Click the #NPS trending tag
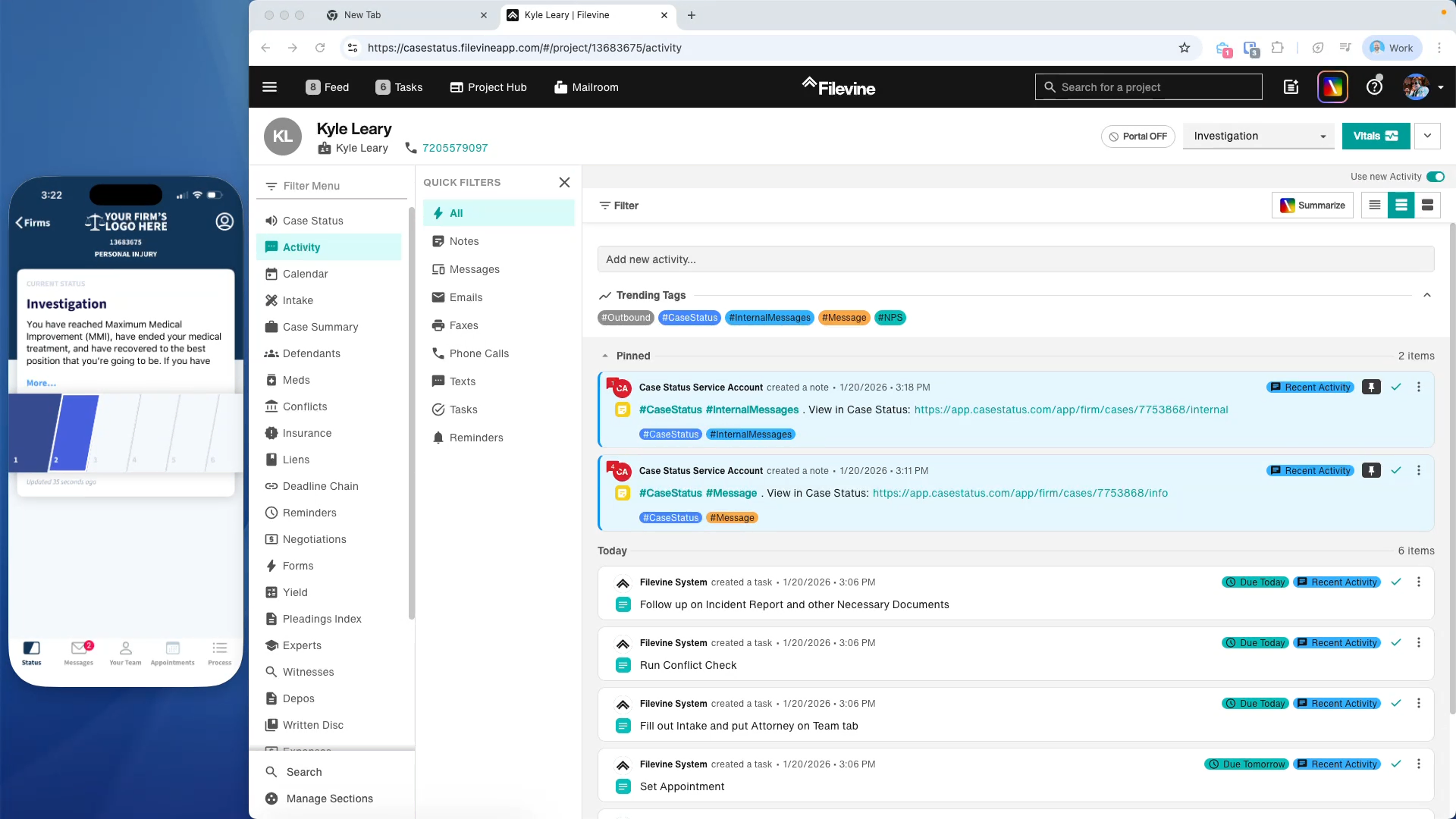This screenshot has width=1456, height=819. coord(890,318)
